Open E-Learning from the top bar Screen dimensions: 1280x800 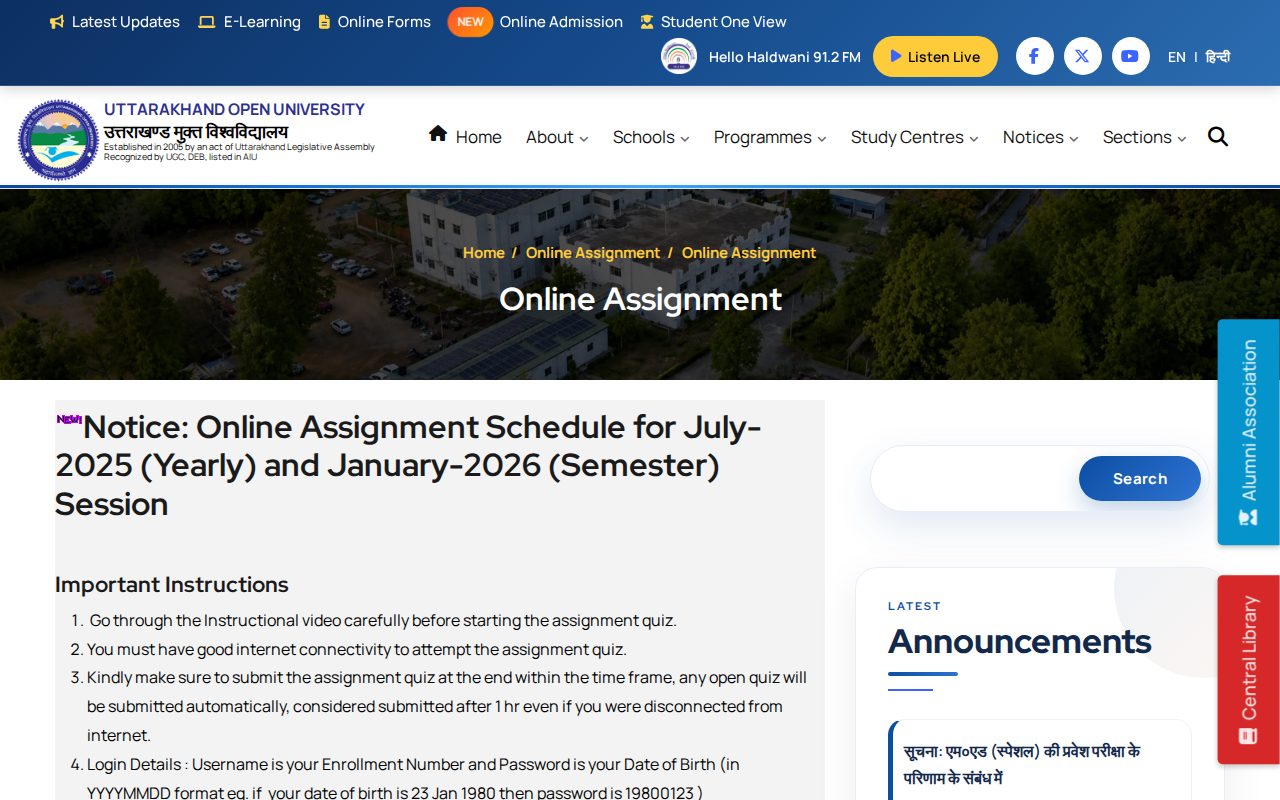point(262,22)
